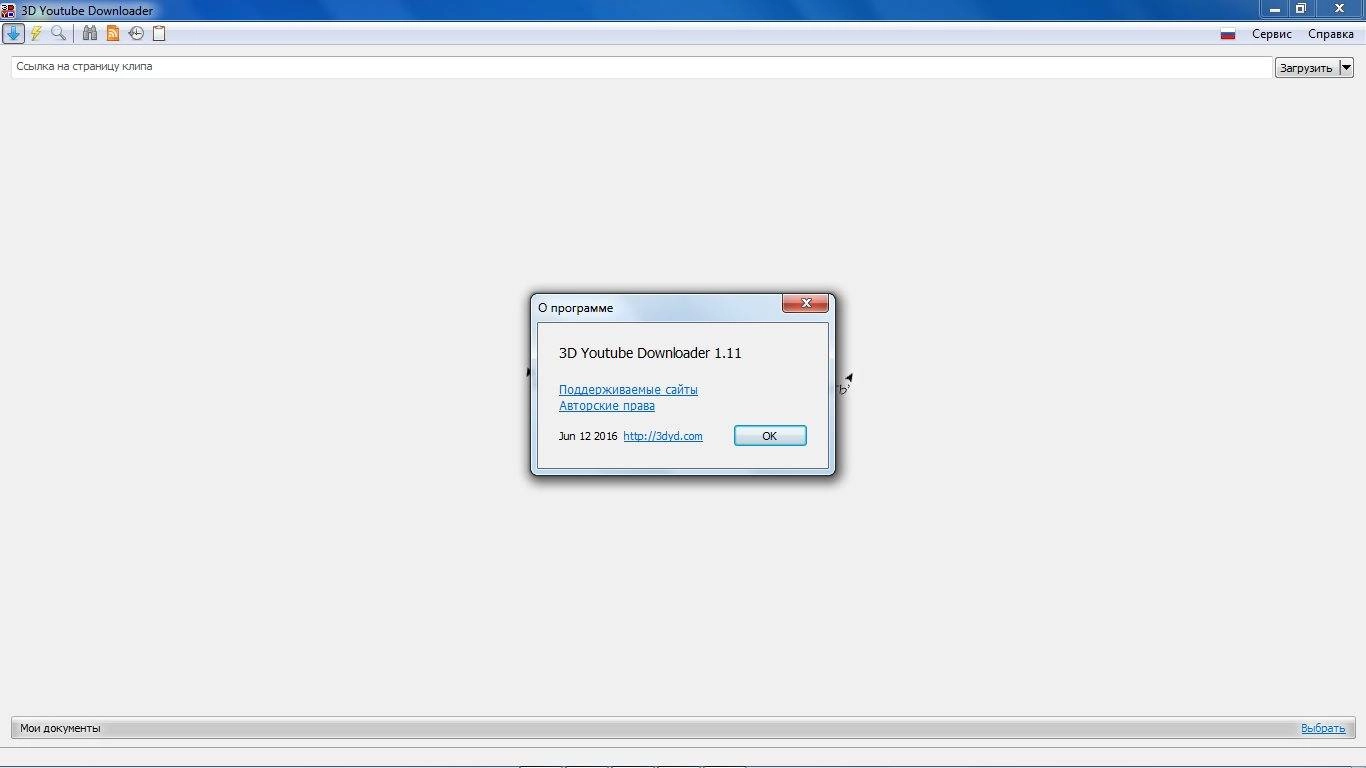Viewport: 1366px width, 768px height.
Task: Click the clipboard paste toolbar icon
Action: pyautogui.click(x=159, y=33)
